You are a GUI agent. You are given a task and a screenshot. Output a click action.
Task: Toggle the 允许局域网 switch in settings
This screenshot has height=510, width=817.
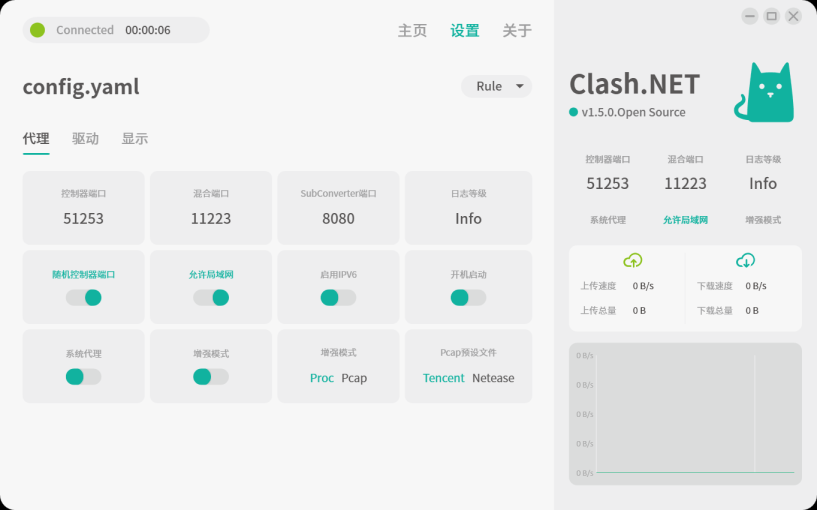pyautogui.click(x=211, y=297)
